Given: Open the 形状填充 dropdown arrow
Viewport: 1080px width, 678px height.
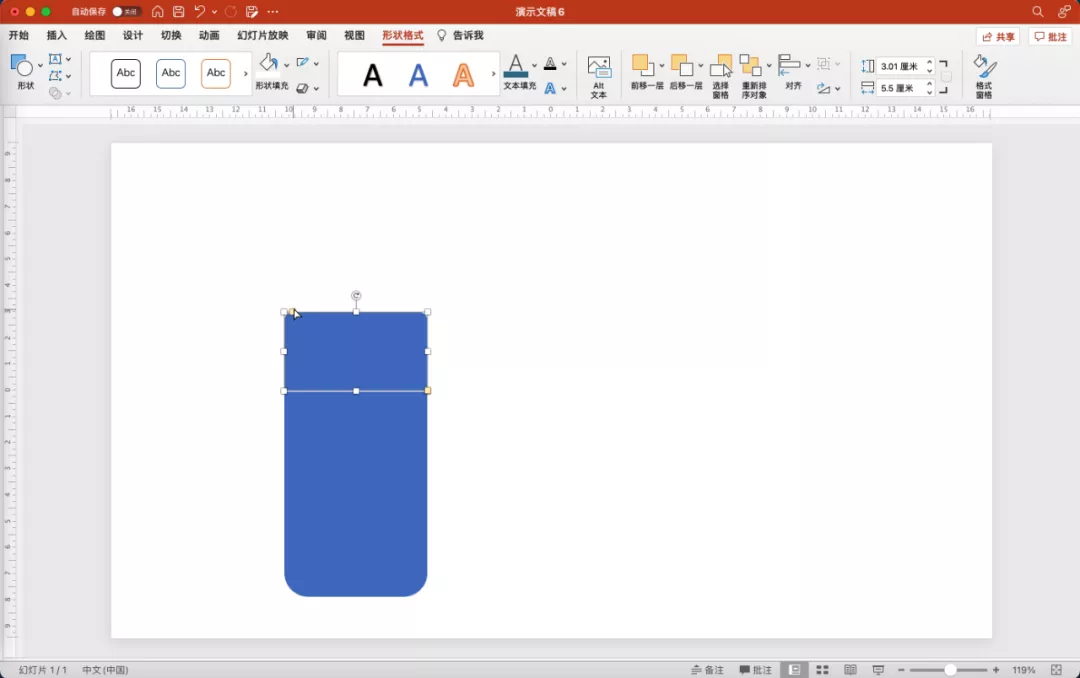Looking at the screenshot, I should [x=287, y=65].
